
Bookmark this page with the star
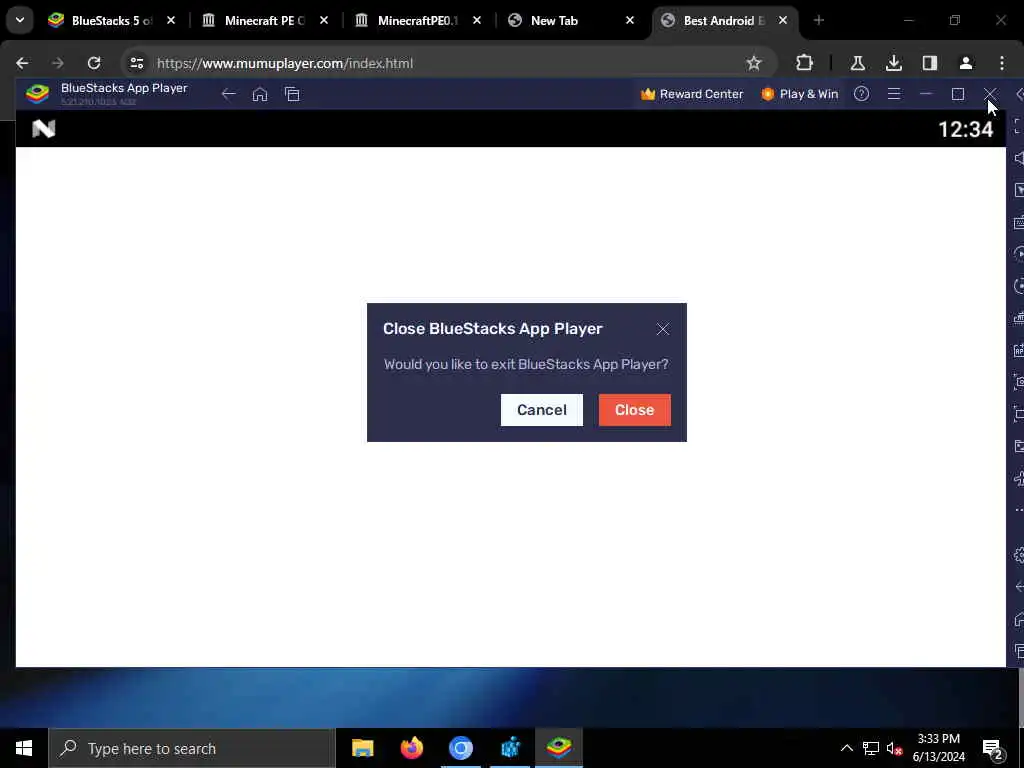[754, 63]
